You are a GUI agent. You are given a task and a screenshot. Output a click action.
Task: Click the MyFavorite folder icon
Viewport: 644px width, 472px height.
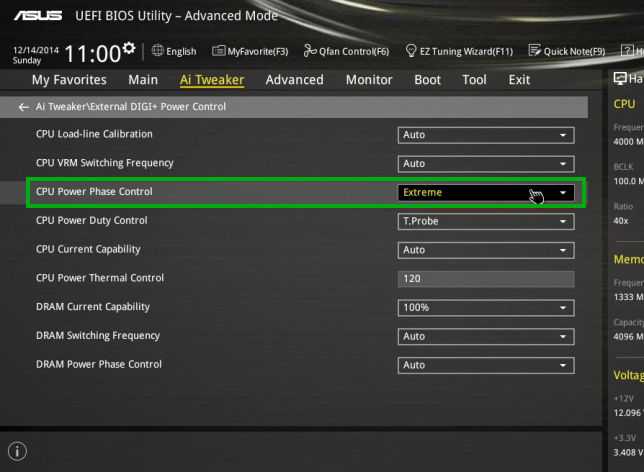tap(218, 51)
